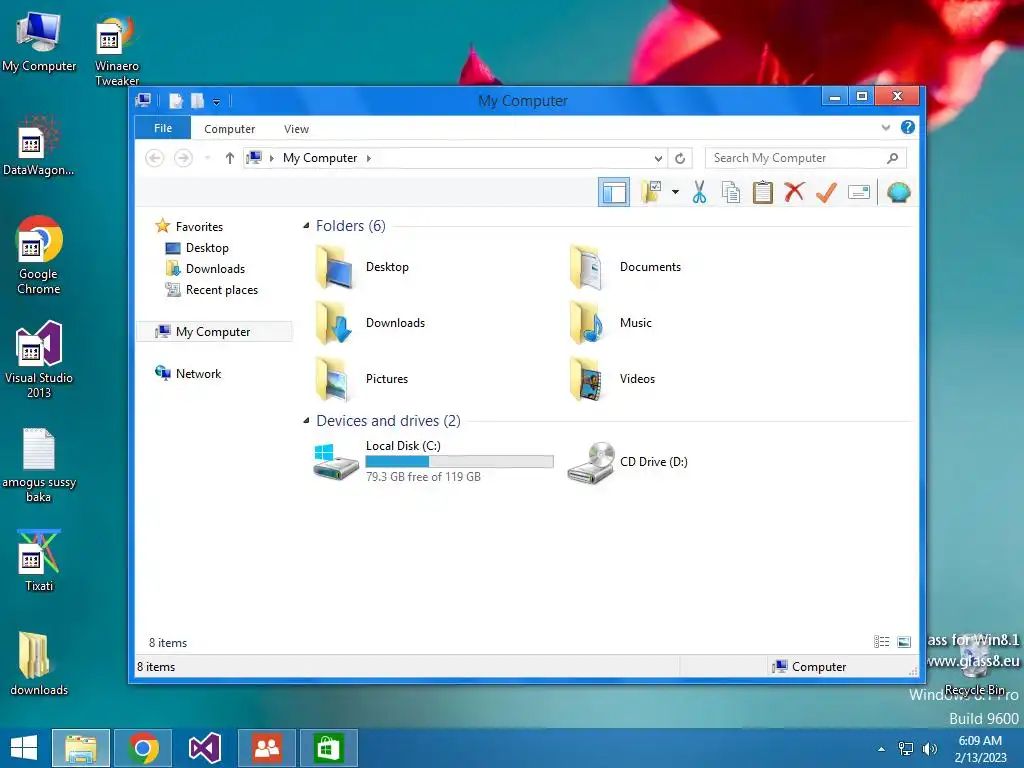
Task: Toggle the navigation pane toolbar button
Action: click(614, 192)
